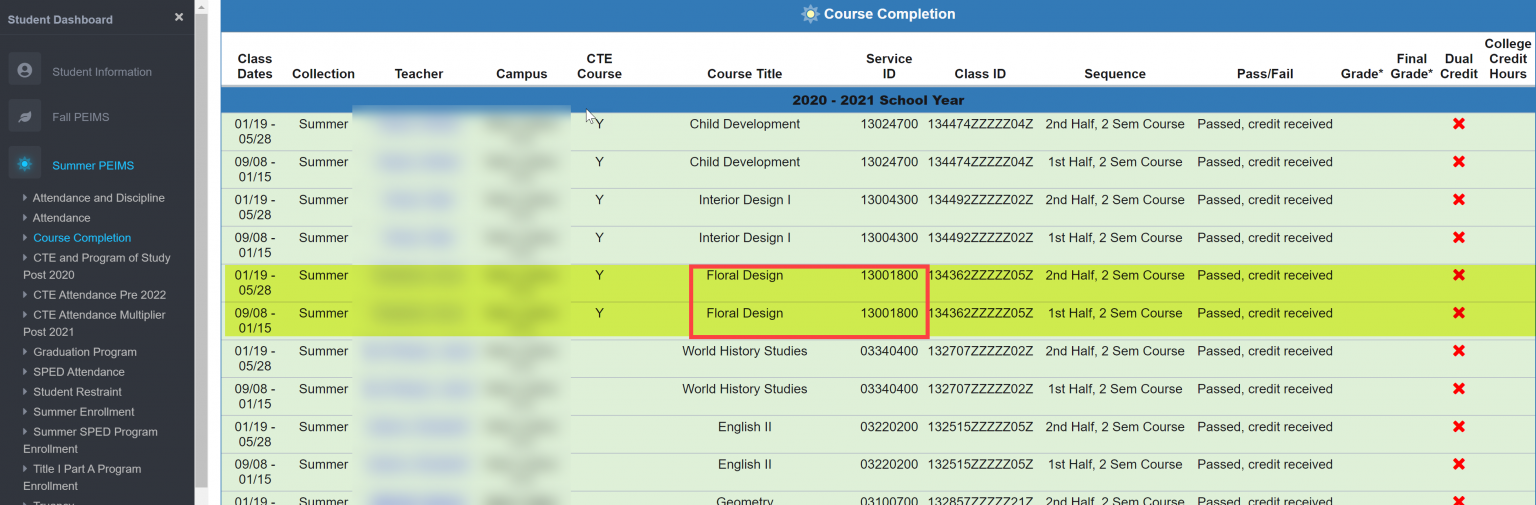
Task: Click Dual Credit X for English II 1st Half
Action: coord(1458,464)
